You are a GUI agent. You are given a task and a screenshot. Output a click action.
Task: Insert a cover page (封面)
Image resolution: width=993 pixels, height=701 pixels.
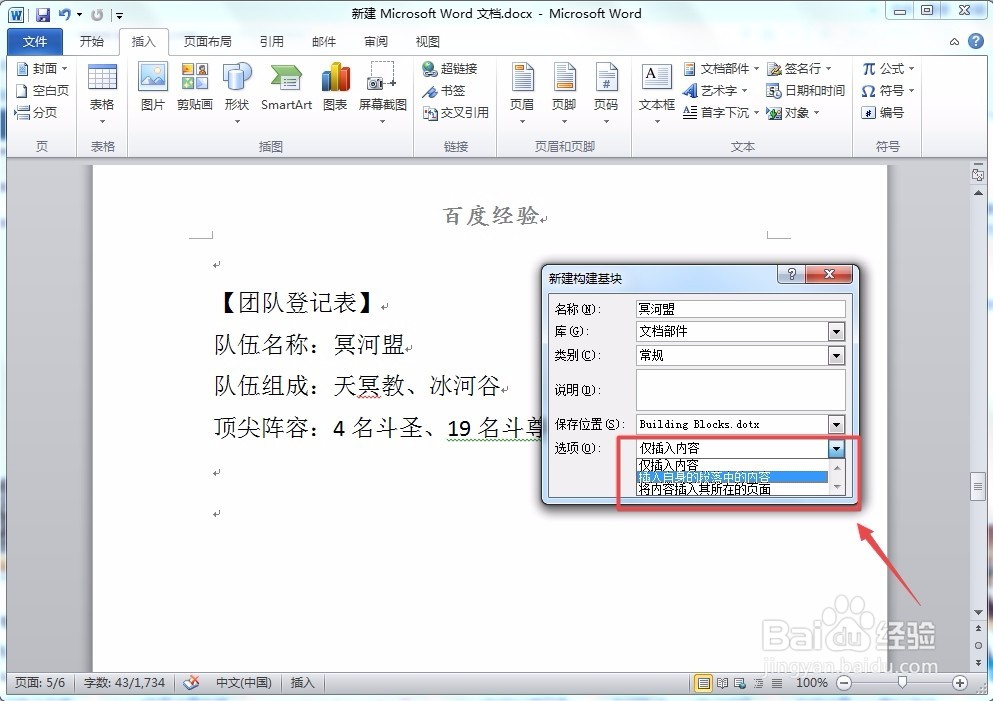pyautogui.click(x=42, y=68)
